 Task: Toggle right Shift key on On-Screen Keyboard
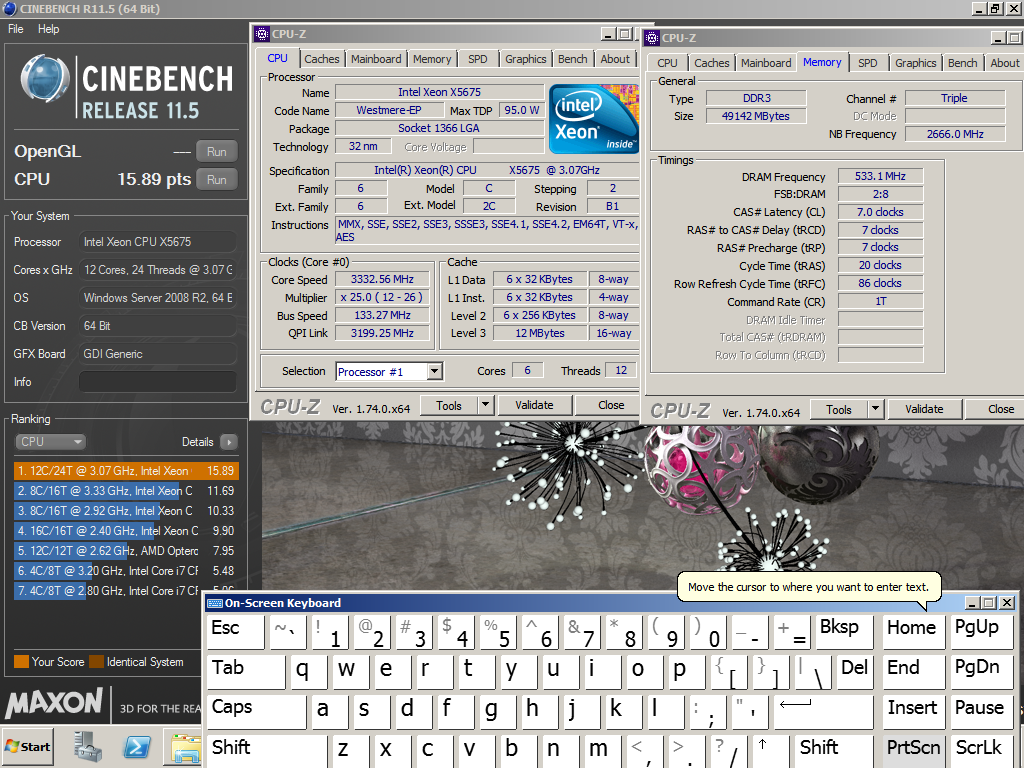click(835, 751)
